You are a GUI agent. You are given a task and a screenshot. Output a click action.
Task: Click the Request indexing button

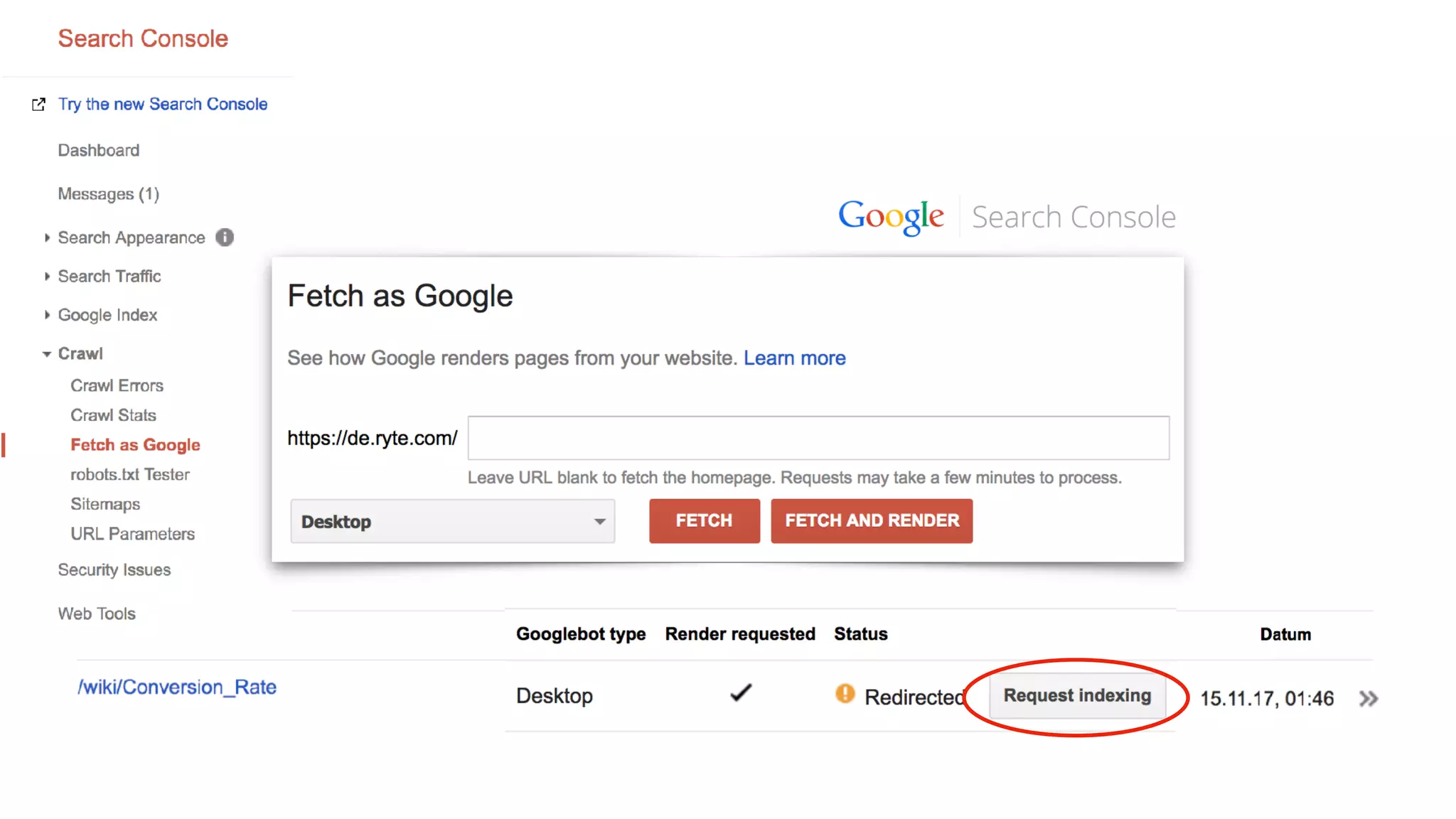(1076, 695)
